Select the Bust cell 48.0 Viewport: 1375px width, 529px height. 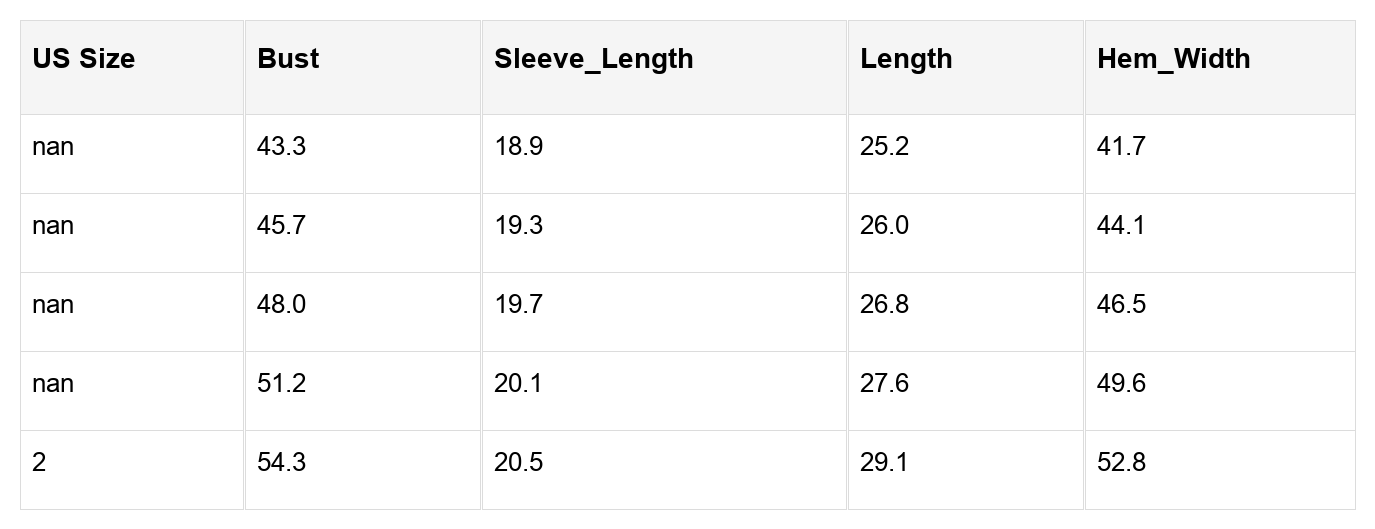pos(281,305)
